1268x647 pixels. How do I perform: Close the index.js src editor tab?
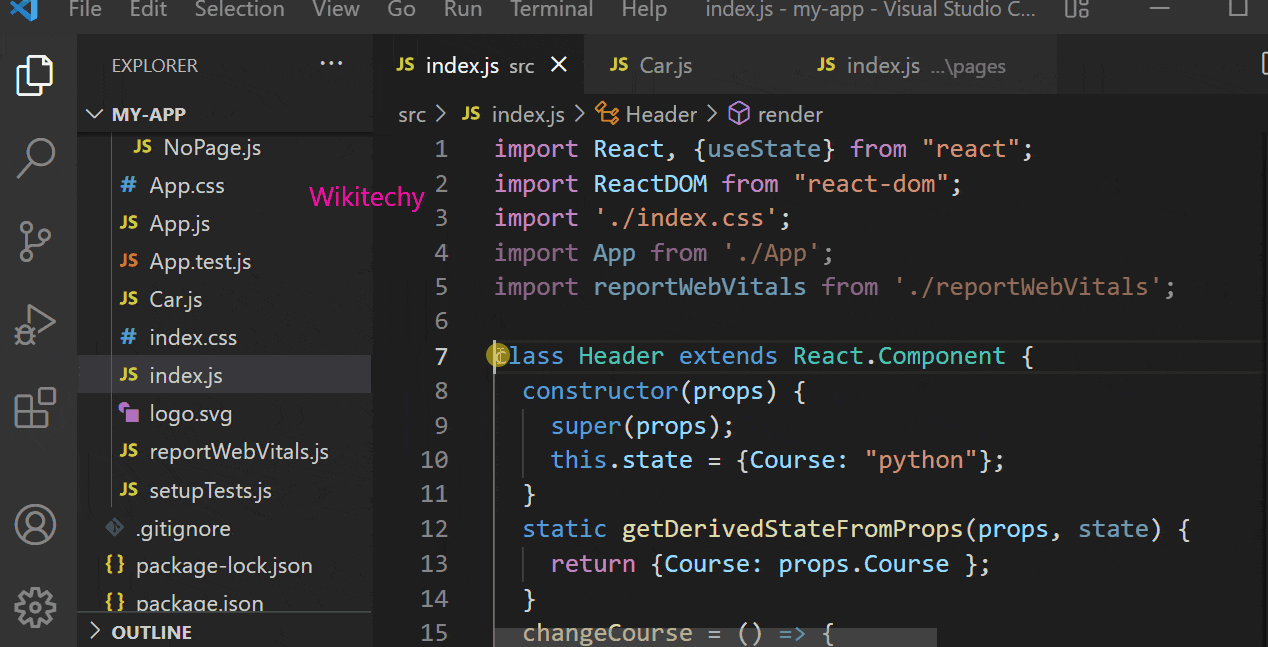[559, 65]
